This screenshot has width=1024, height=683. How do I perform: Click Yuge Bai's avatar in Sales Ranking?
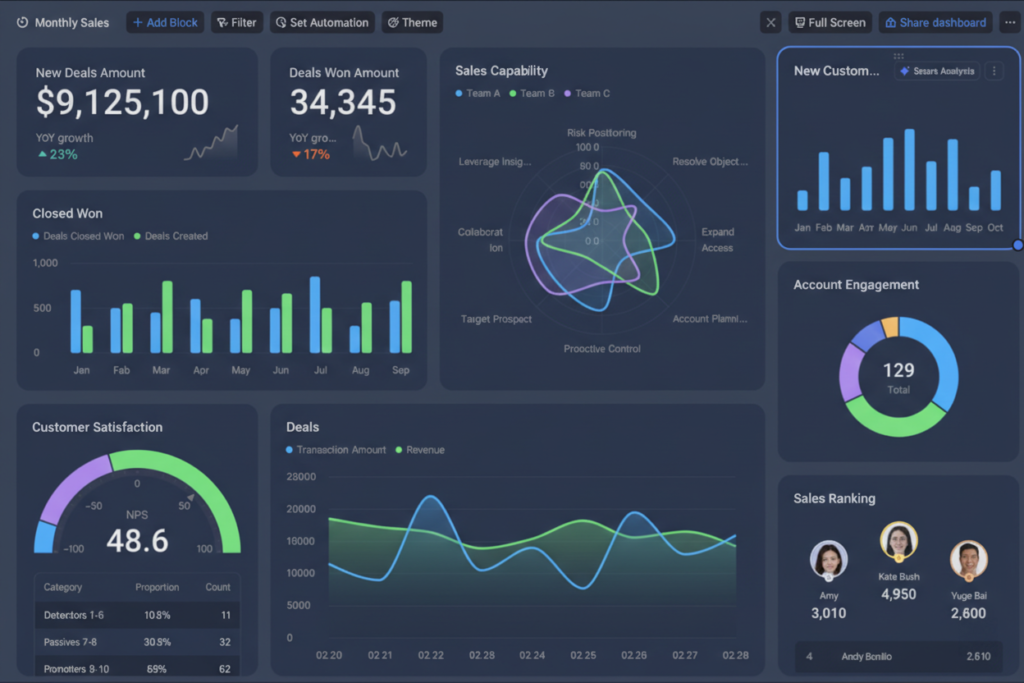click(x=968, y=560)
